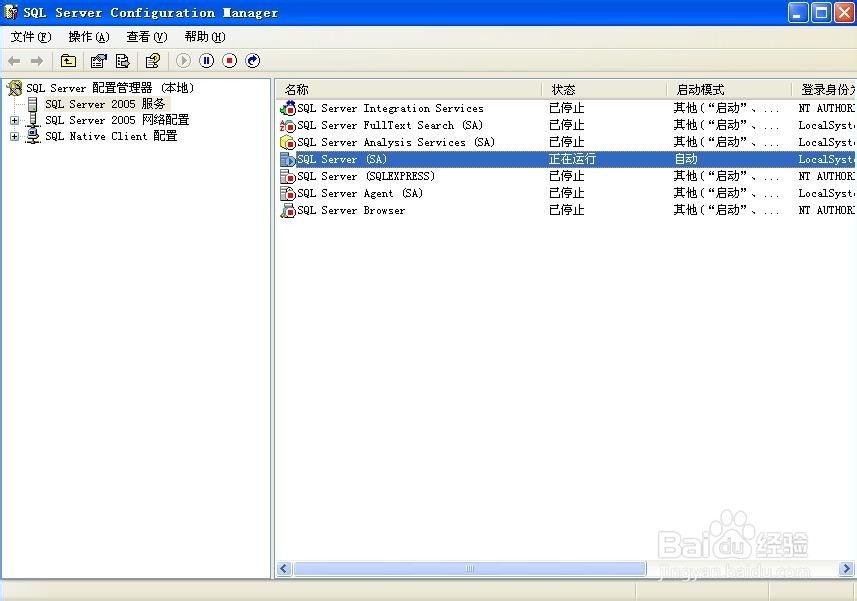Maximize the Configuration Manager window
Viewport: 857px width, 601px height.
point(821,13)
